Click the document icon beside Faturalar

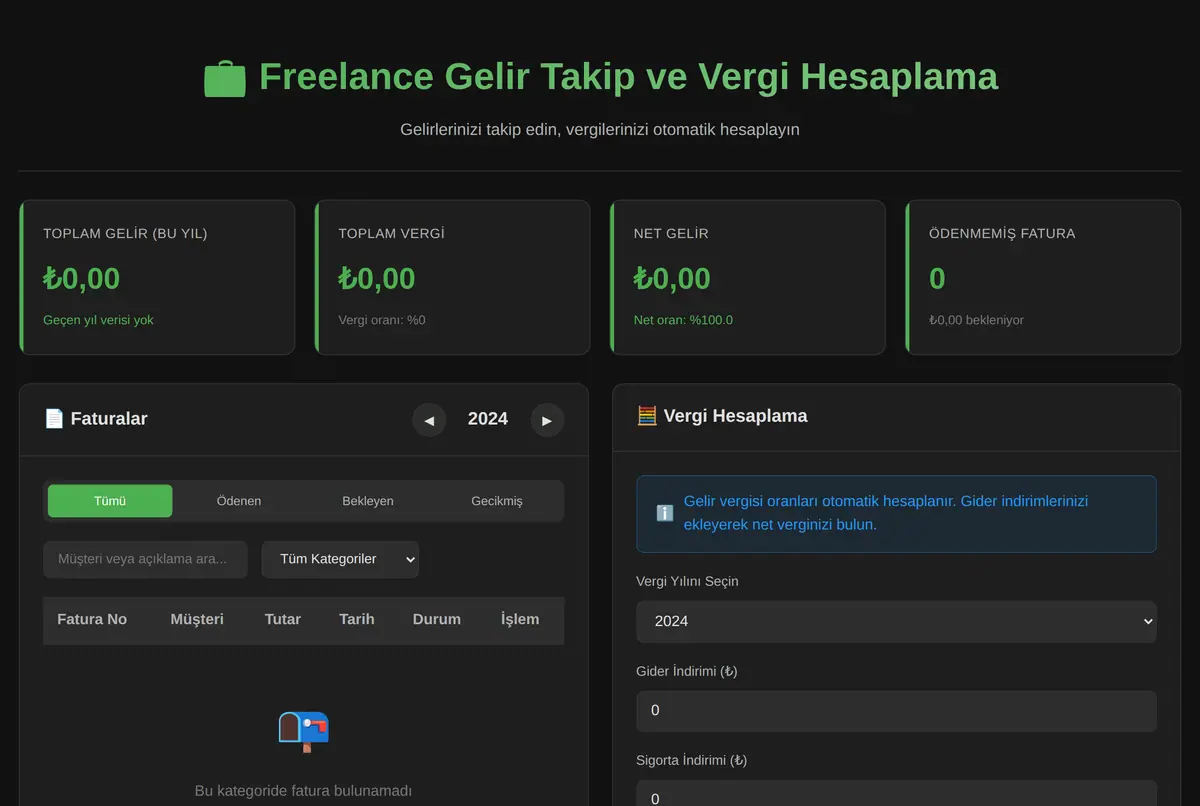coord(54,418)
